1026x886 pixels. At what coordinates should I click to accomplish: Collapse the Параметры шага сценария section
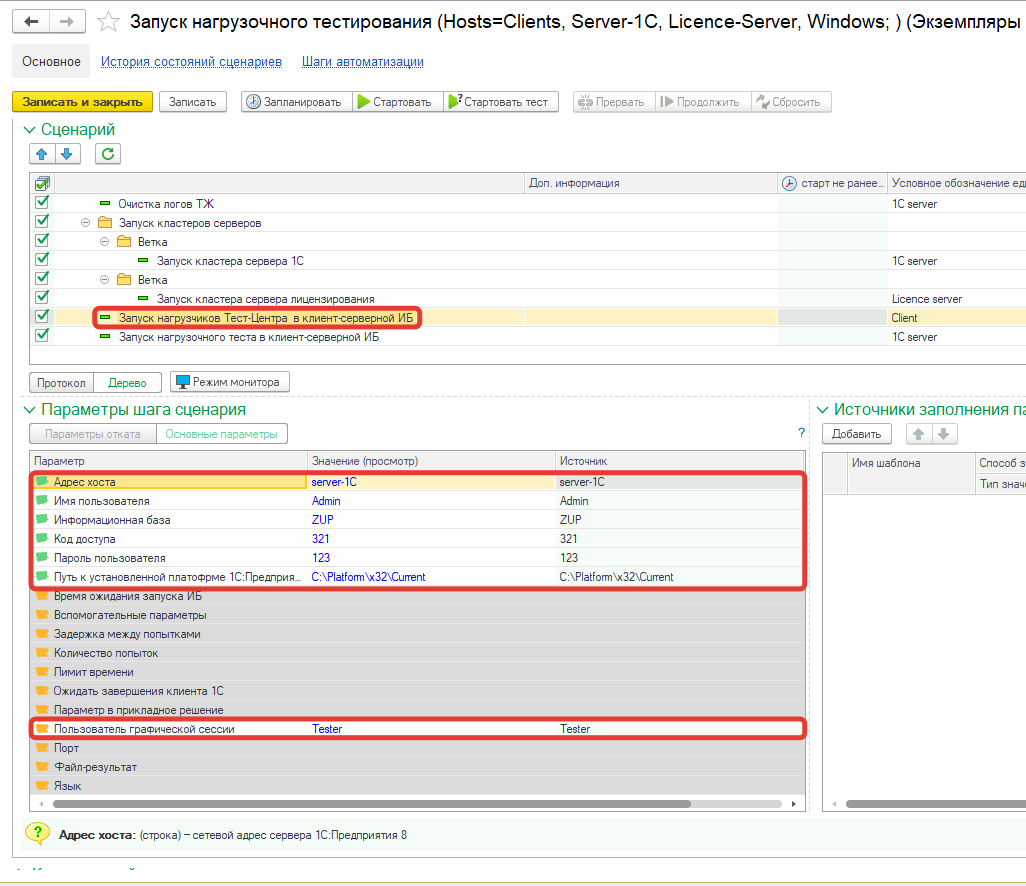coord(28,410)
